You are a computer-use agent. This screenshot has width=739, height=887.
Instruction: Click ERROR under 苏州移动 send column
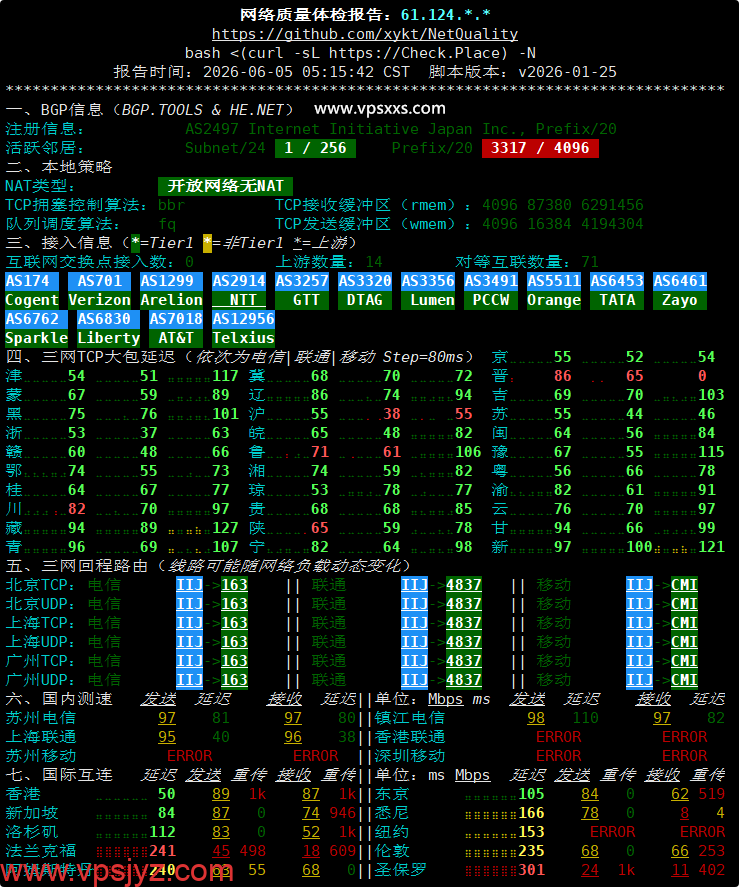click(x=190, y=756)
